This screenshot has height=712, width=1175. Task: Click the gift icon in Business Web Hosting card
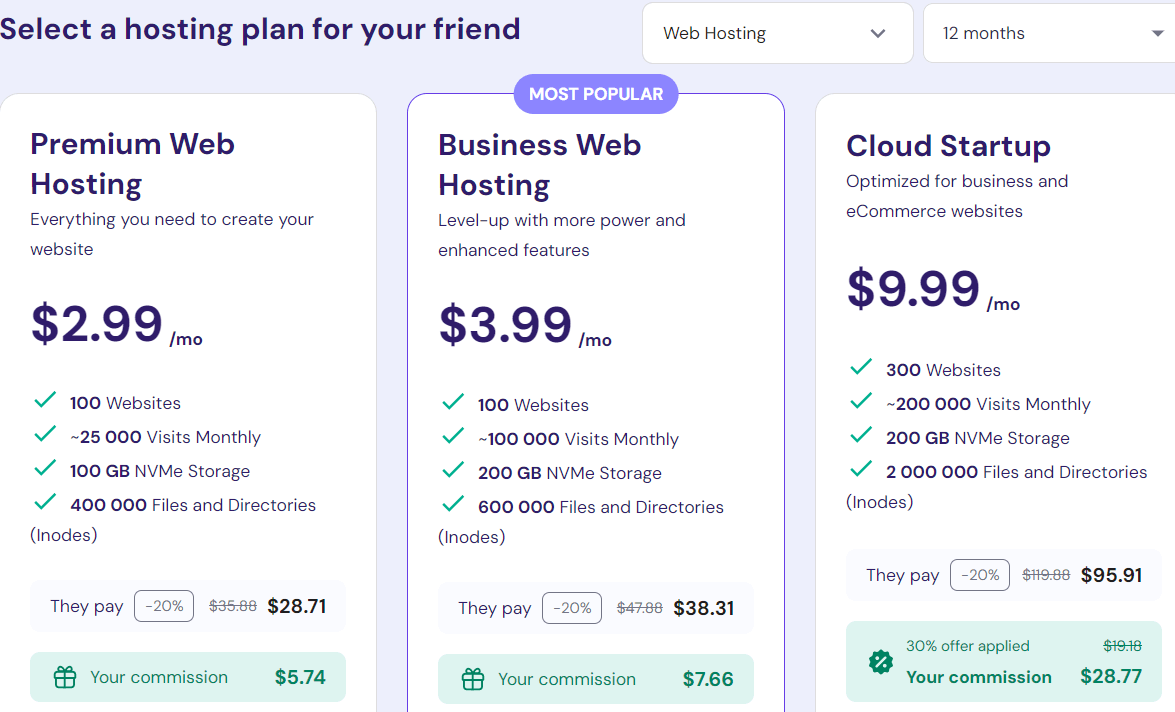coord(473,679)
